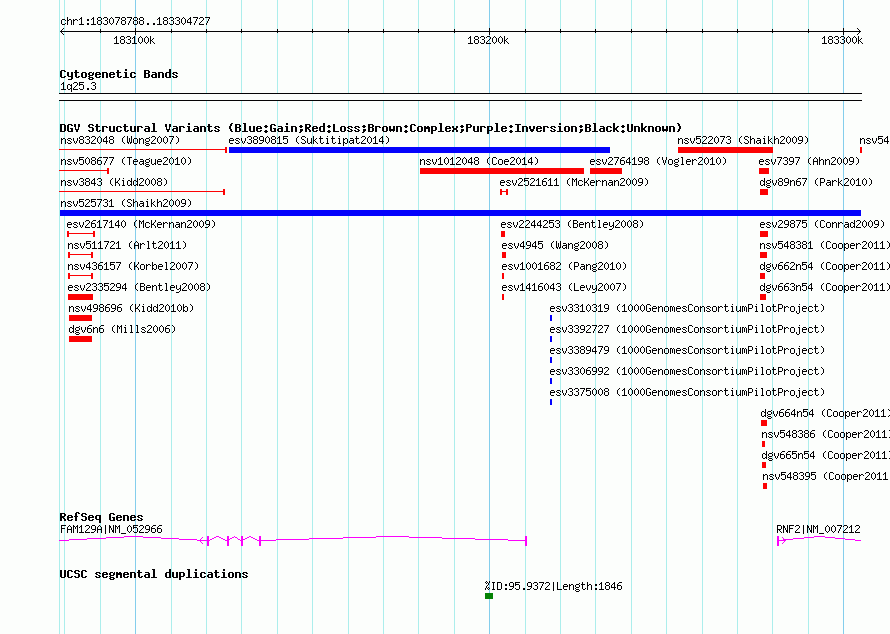This screenshot has width=890, height=634.
Task: Select the green segmental duplication block
Action: click(489, 596)
